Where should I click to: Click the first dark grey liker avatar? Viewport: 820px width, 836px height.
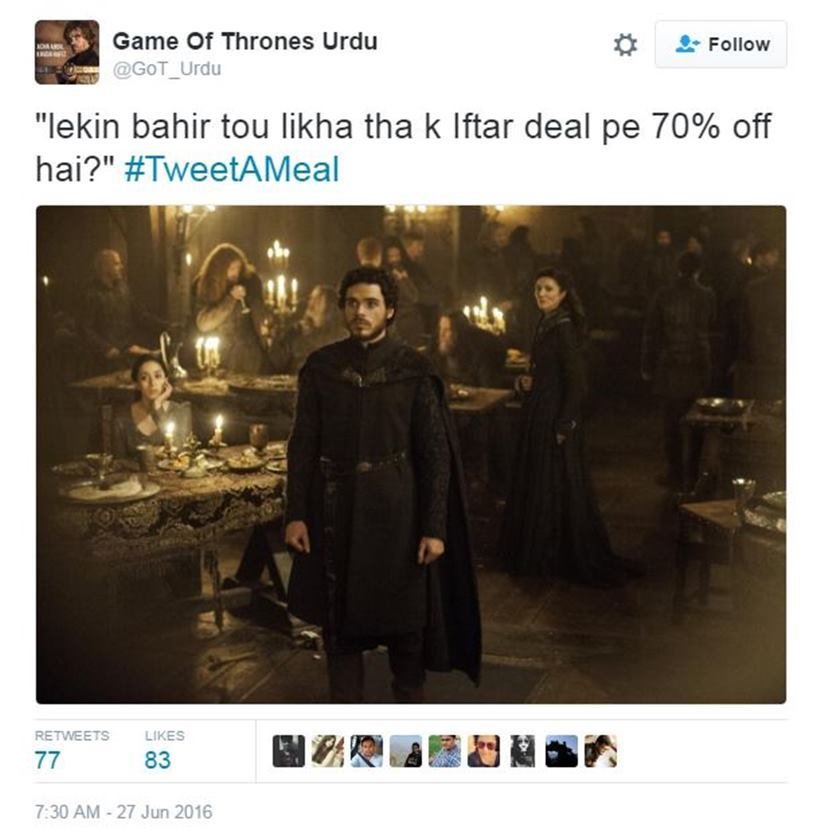[288, 751]
